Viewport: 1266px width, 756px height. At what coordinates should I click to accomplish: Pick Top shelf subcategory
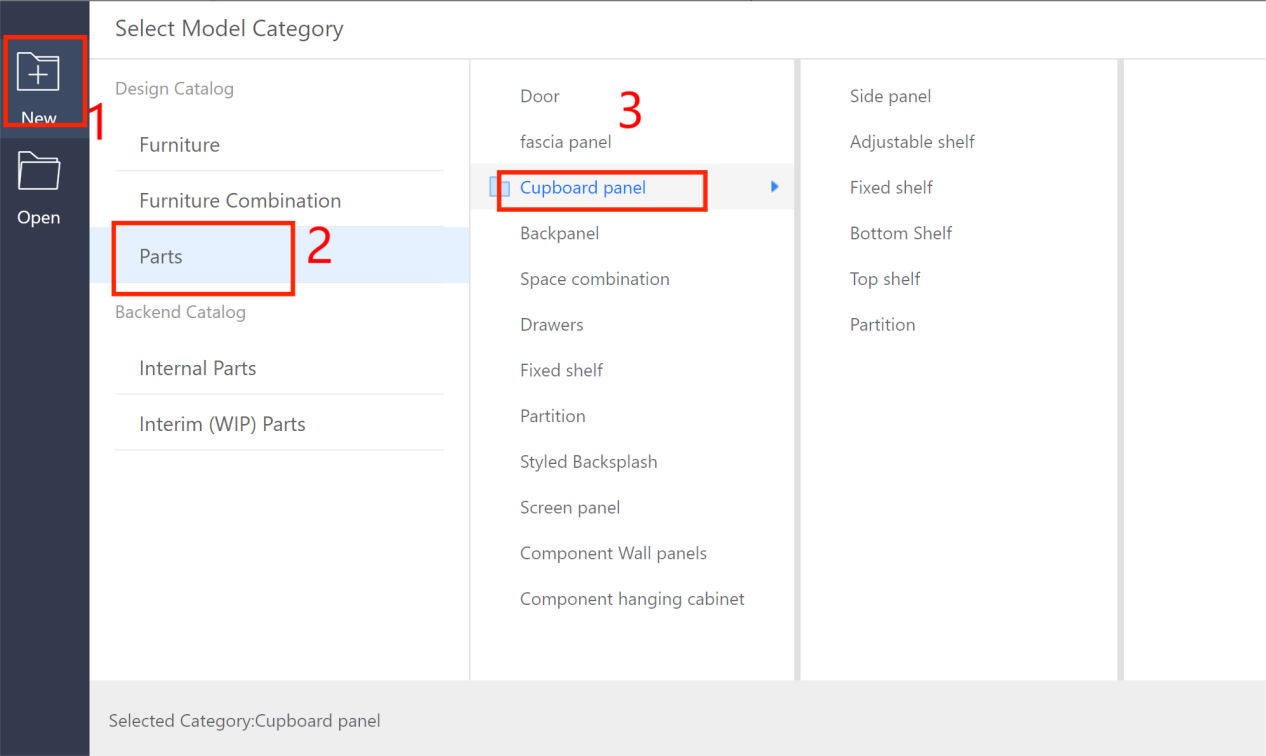click(x=885, y=280)
